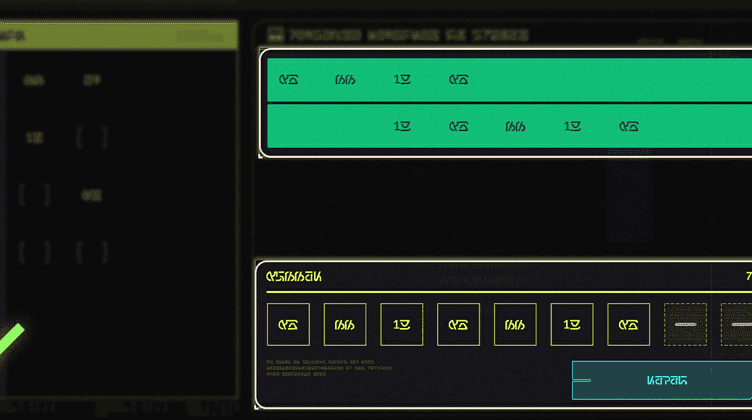Click the fourth filled buffer slot
The image size is (752, 420).
458,325
